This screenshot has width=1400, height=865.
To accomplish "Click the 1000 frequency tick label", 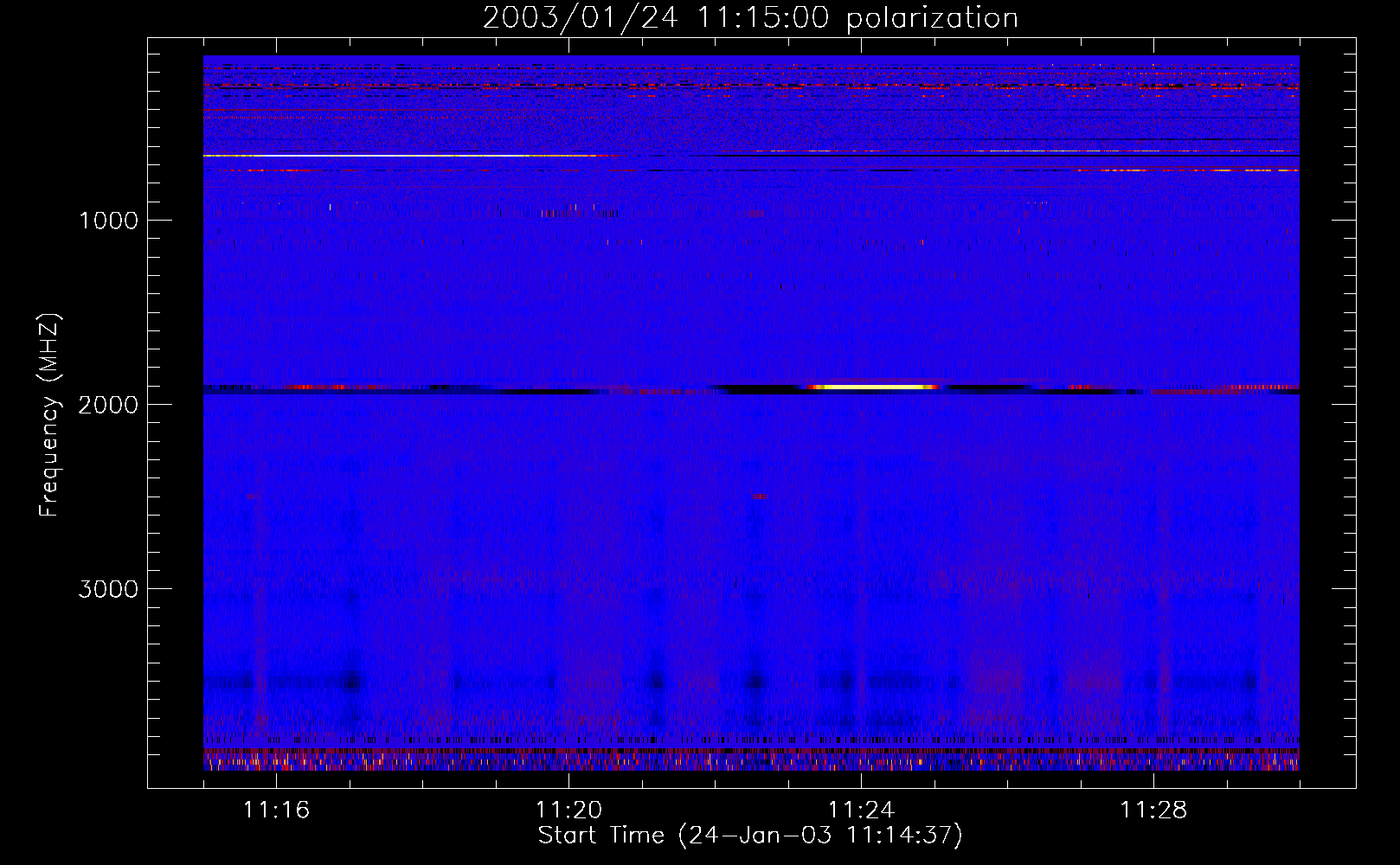I will pyautogui.click(x=109, y=221).
